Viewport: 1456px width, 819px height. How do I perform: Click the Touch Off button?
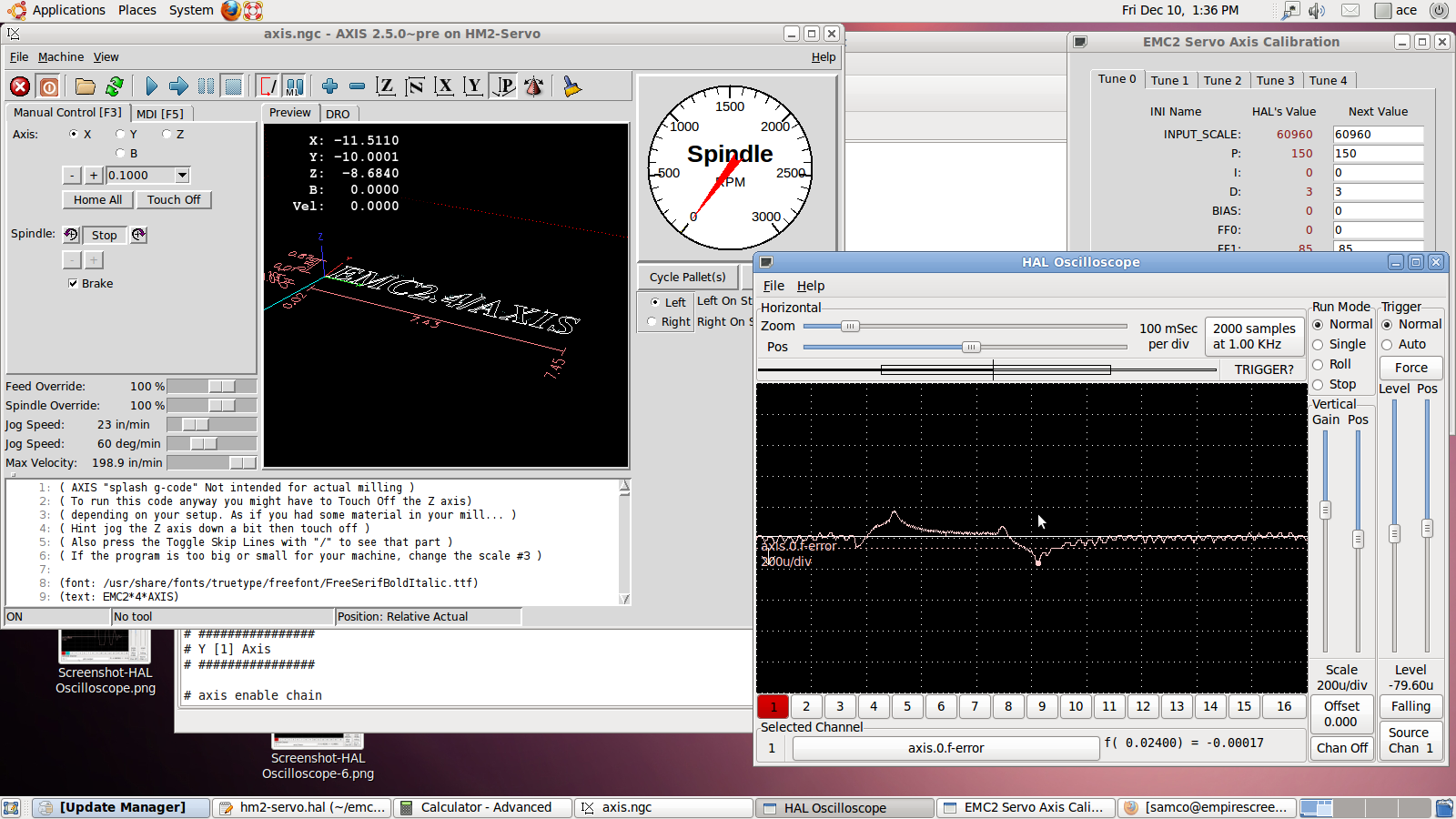(174, 199)
